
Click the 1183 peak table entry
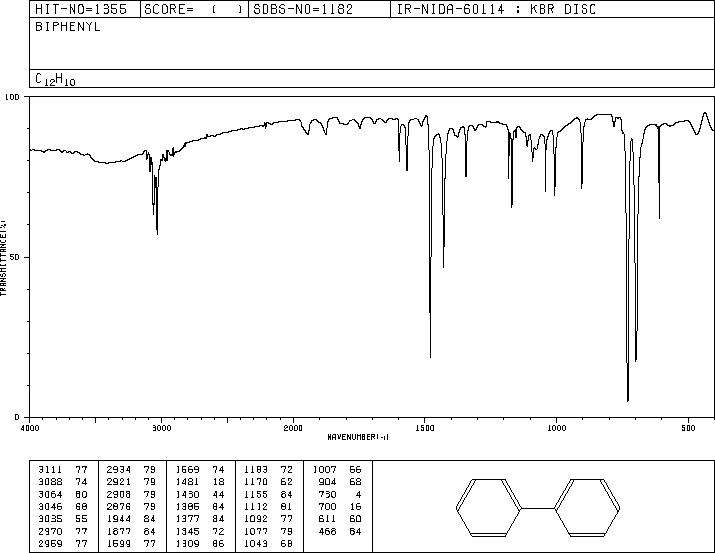tap(269, 470)
